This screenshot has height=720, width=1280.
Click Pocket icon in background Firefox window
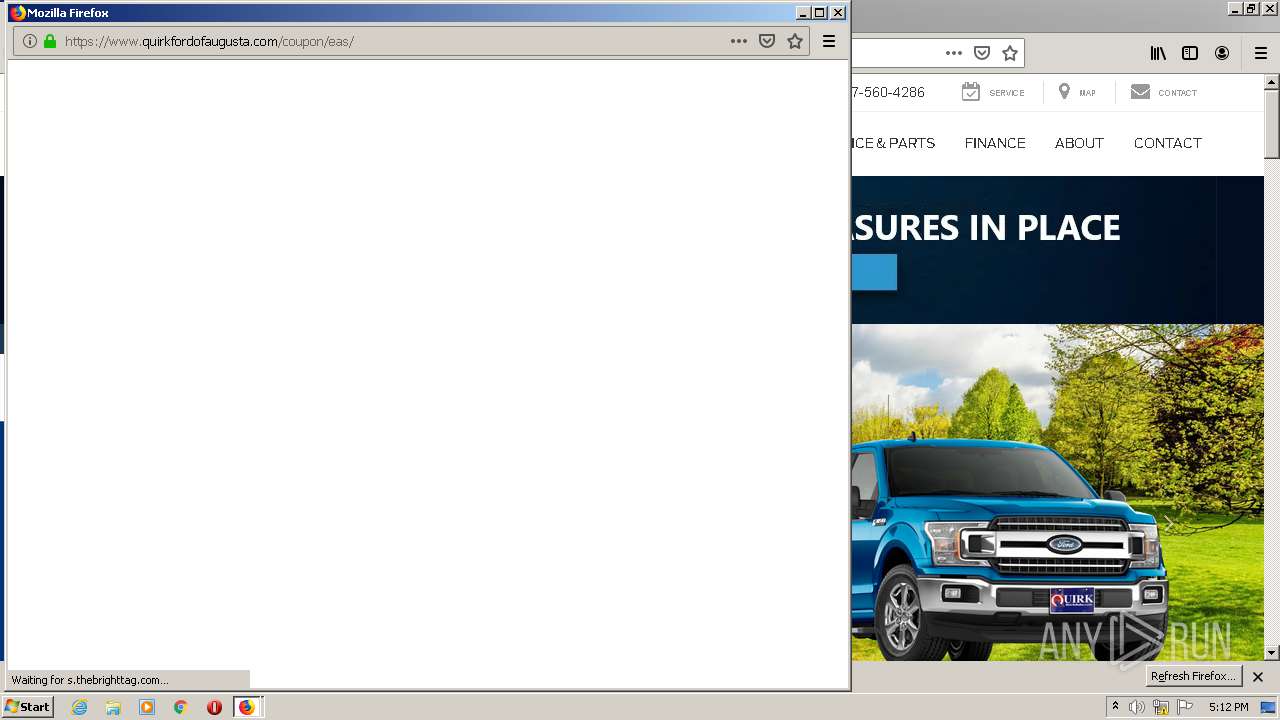tap(982, 53)
